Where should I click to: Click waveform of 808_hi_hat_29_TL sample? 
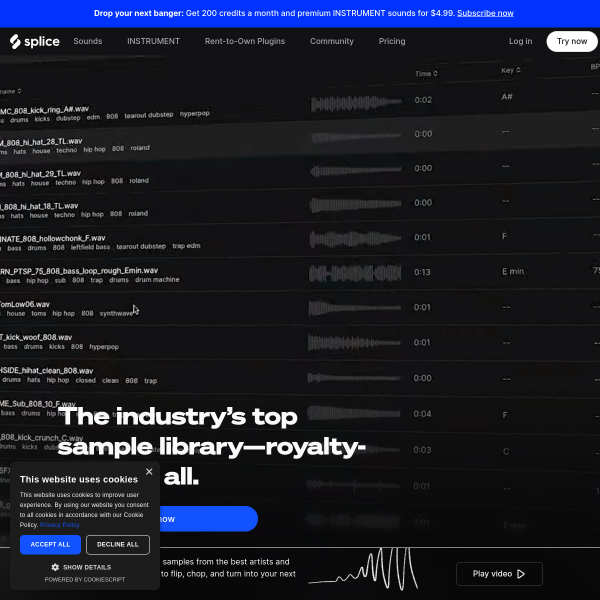click(x=355, y=170)
